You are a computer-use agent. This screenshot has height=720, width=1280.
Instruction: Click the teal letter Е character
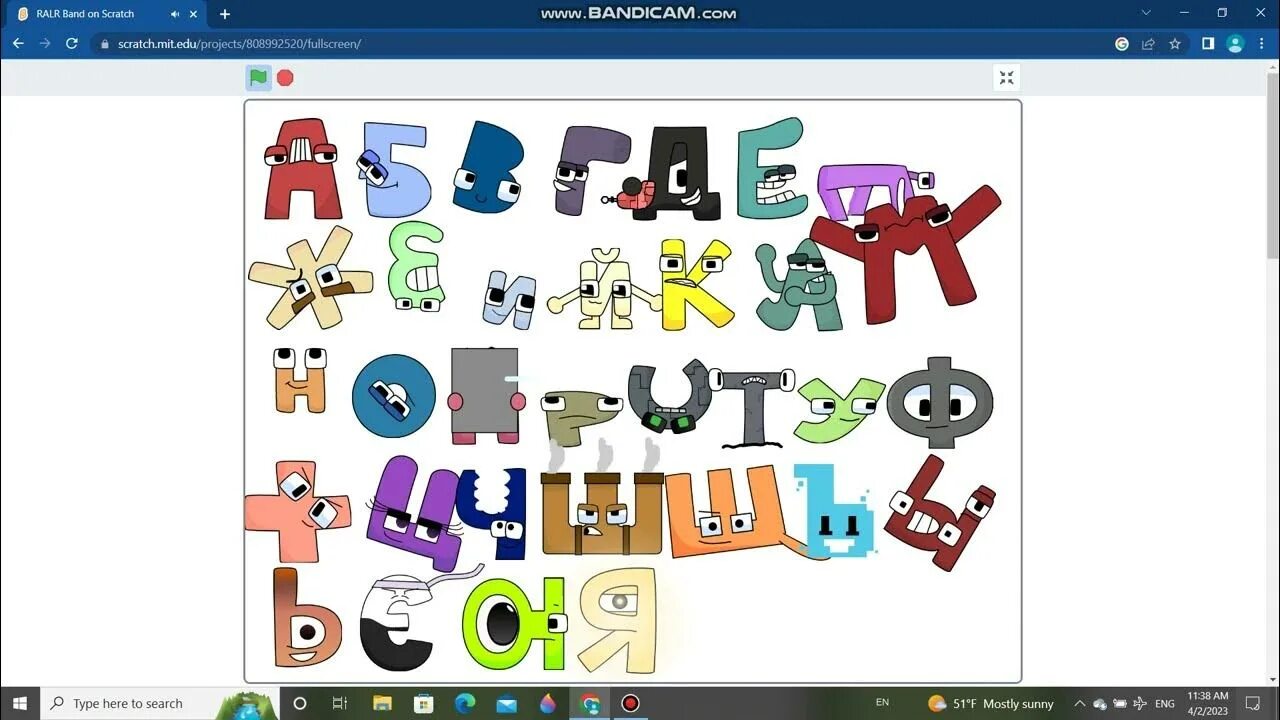tap(773, 168)
